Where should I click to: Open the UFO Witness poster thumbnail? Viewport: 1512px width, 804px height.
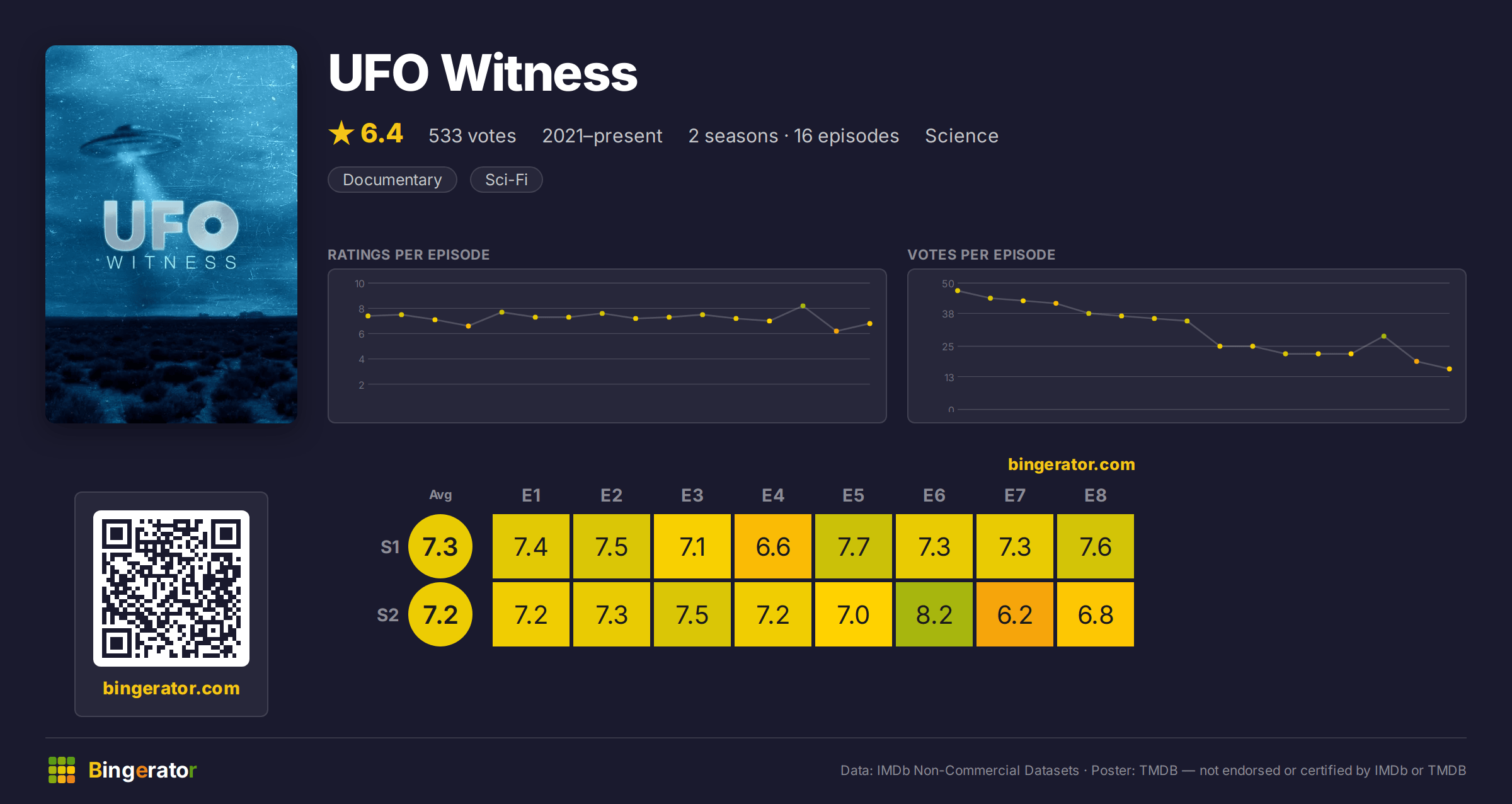click(x=171, y=234)
